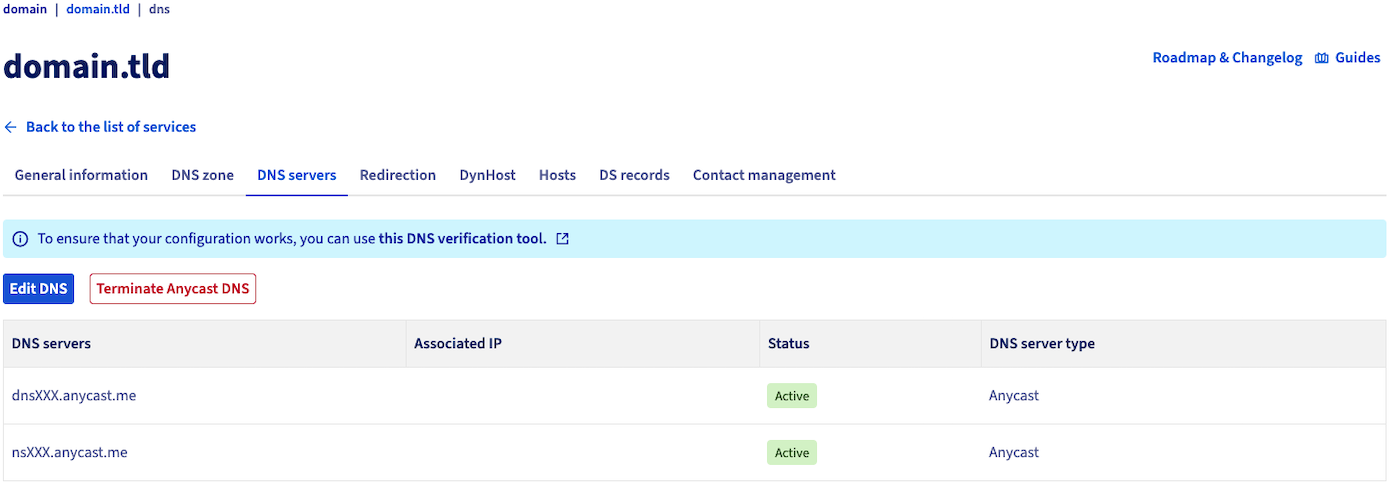Go to the DynHost tab

(x=487, y=175)
